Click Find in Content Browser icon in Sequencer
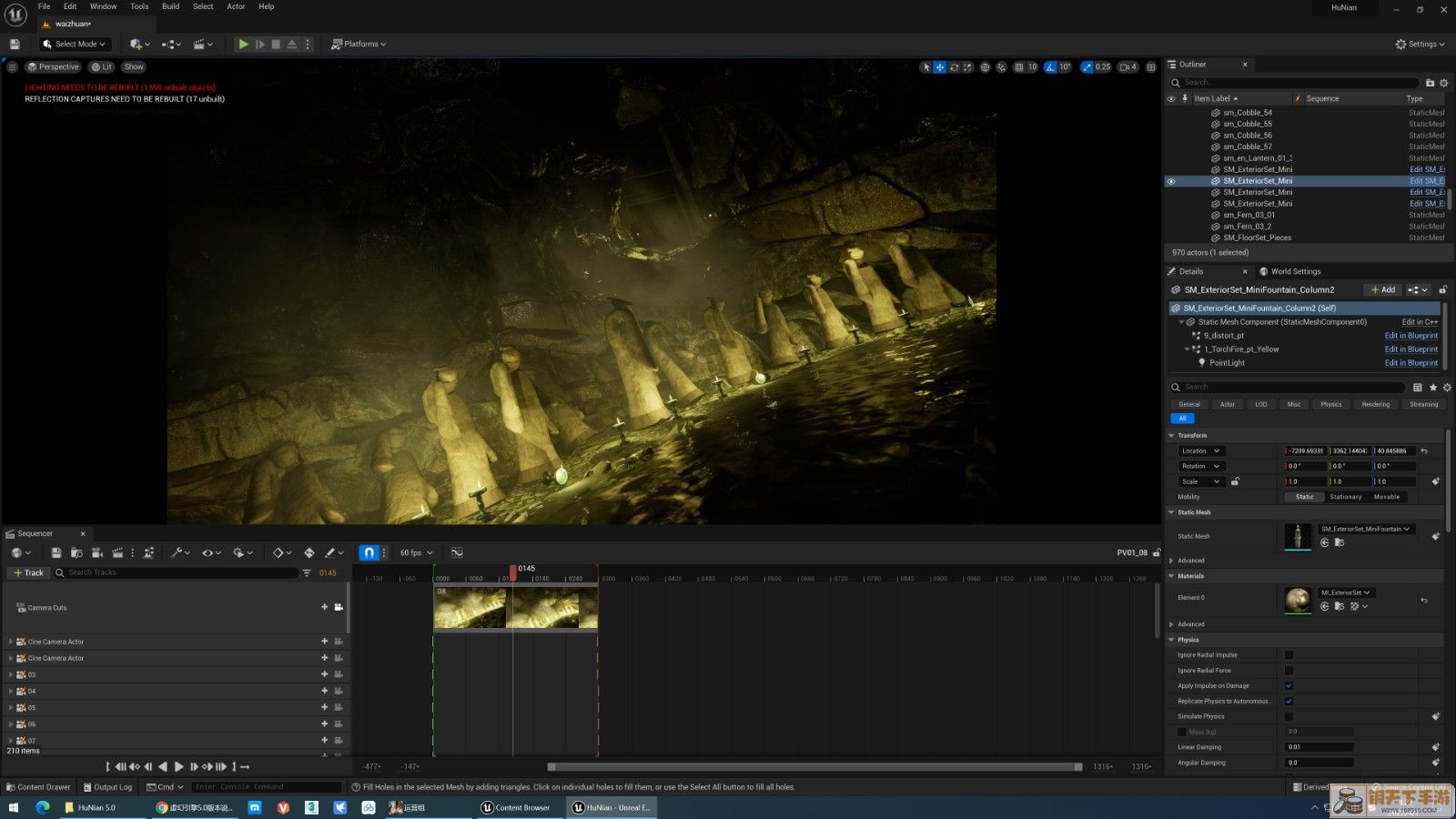 click(76, 552)
